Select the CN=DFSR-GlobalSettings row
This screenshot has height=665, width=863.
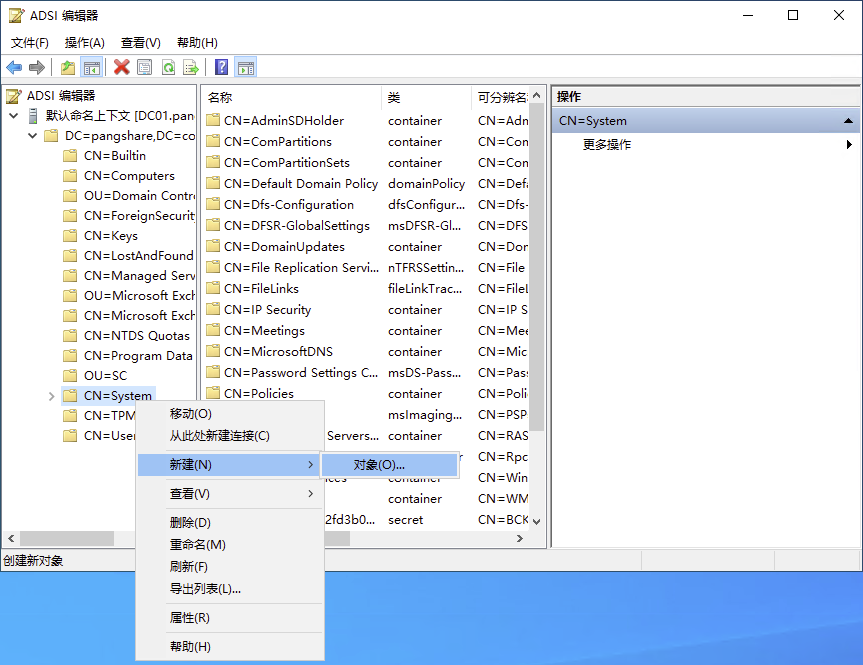click(367, 226)
